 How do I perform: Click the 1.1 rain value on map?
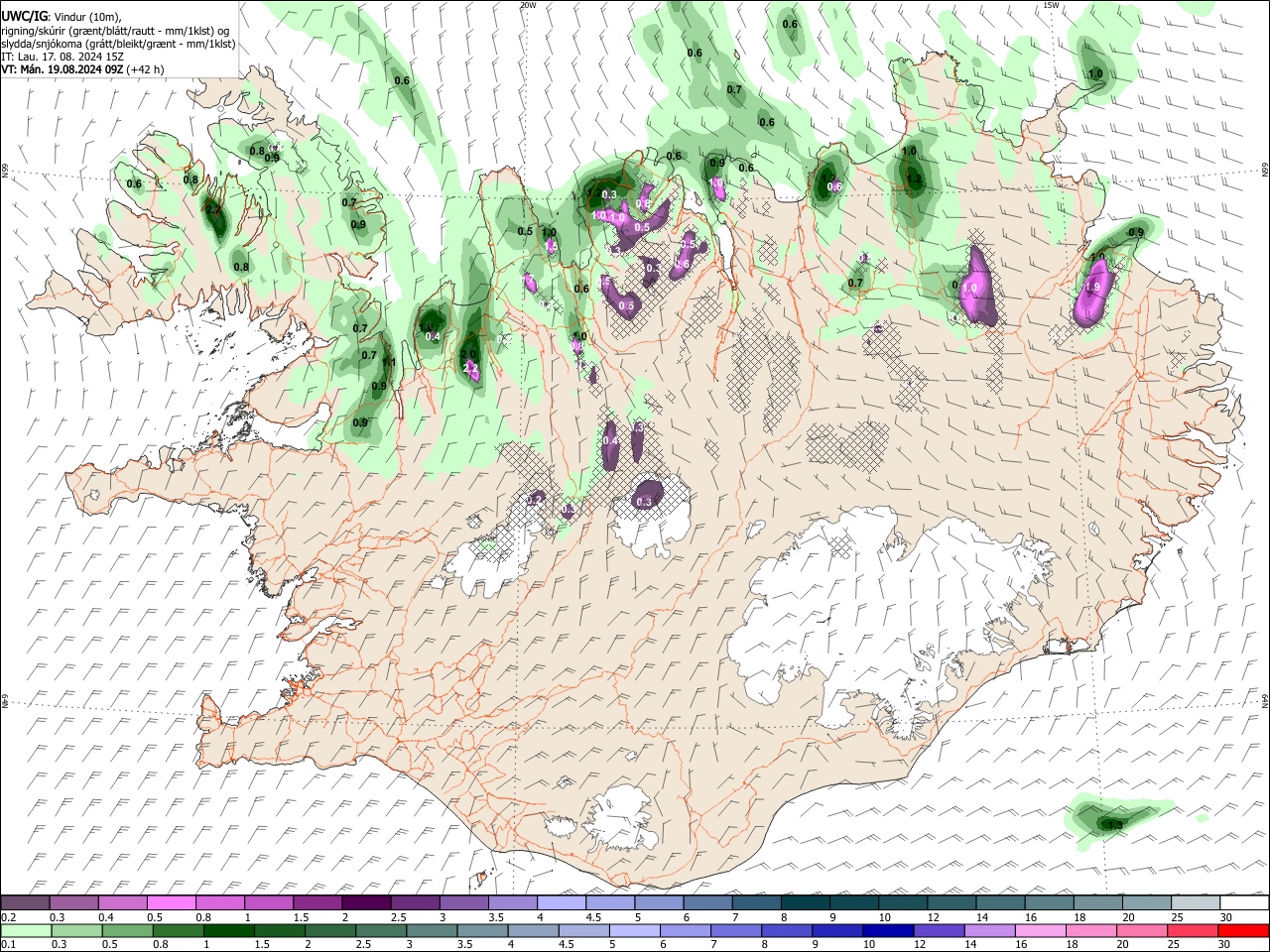390,363
